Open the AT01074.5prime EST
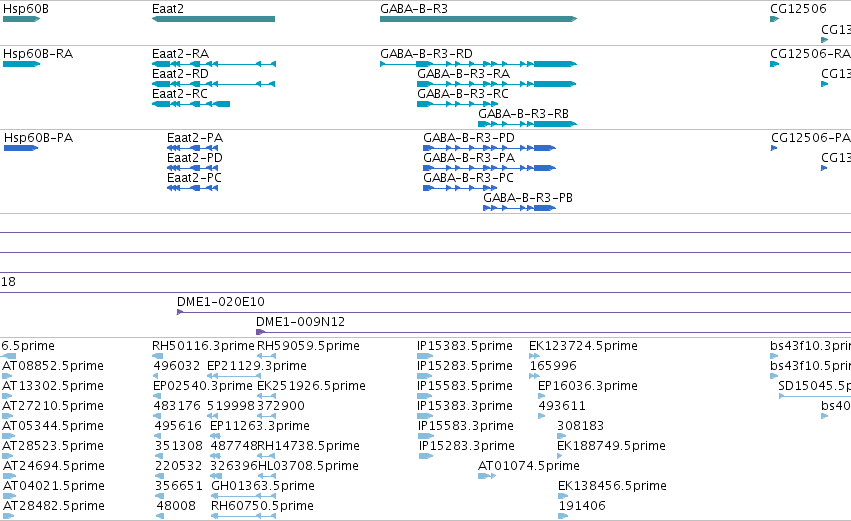Image resolution: width=851 pixels, height=521 pixels. coord(529,466)
